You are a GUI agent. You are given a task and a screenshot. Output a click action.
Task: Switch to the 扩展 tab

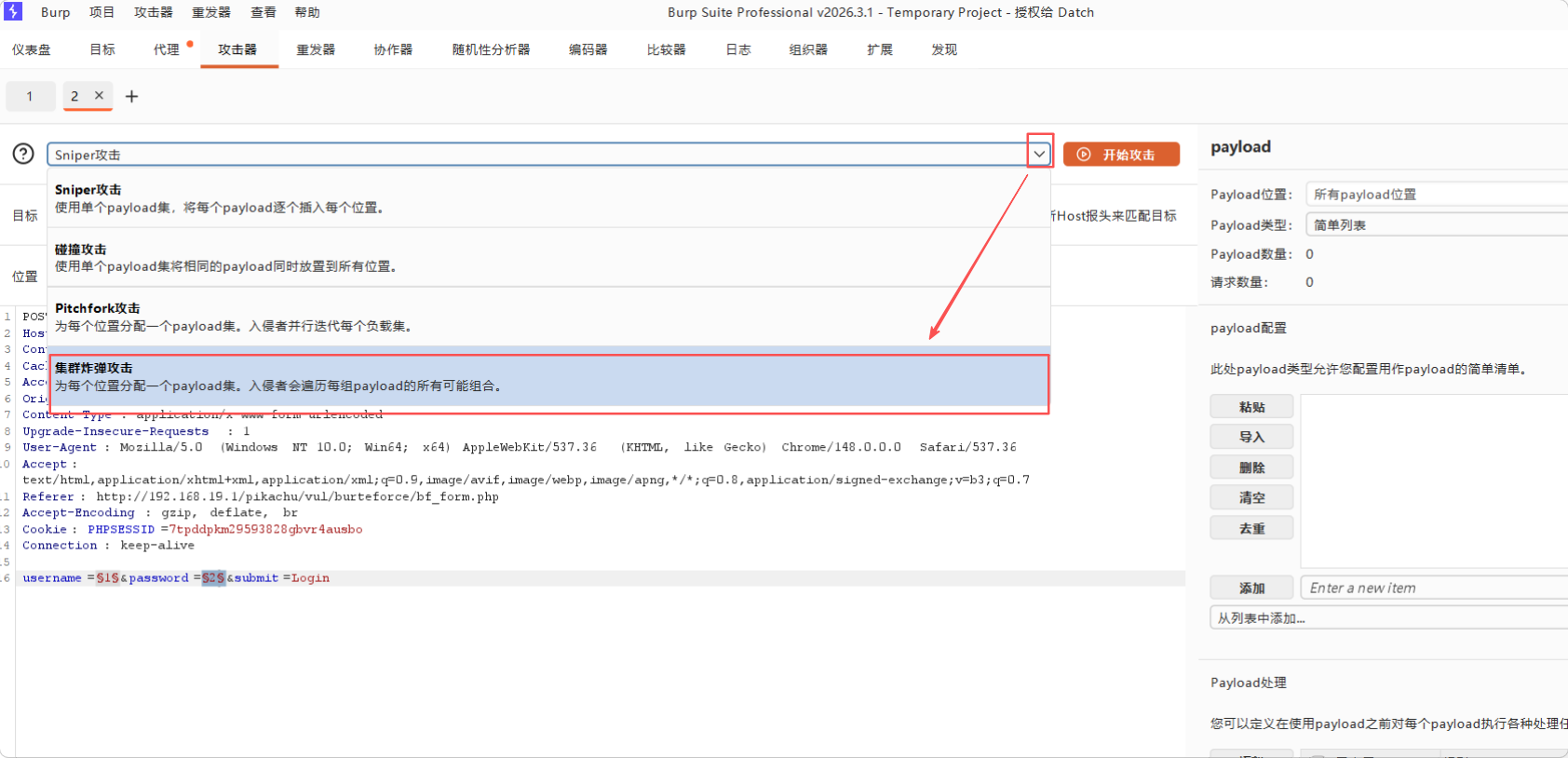point(880,49)
